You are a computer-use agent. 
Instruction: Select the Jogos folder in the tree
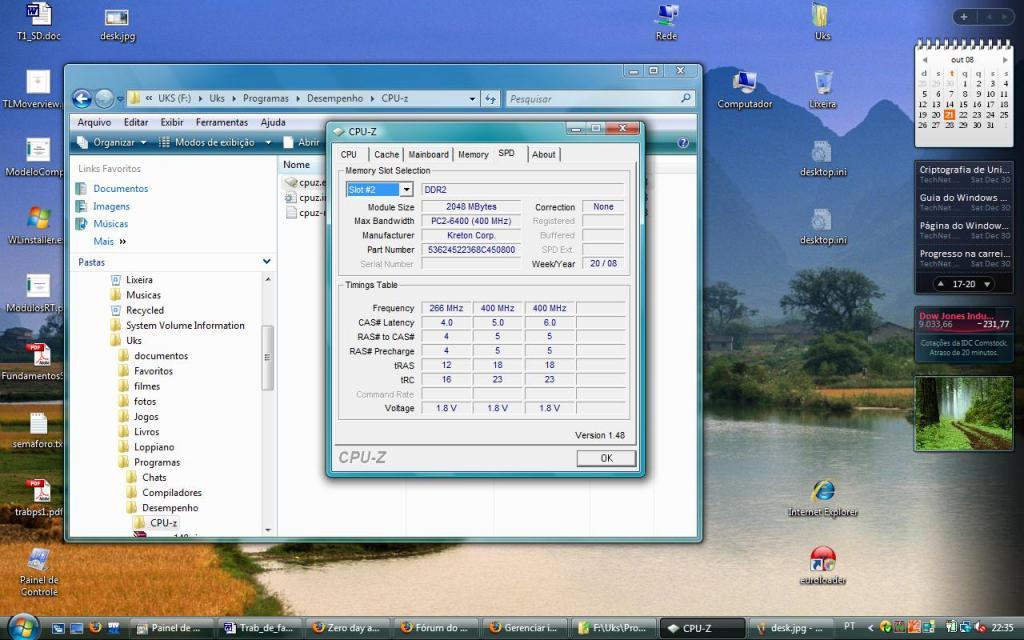tap(146, 417)
